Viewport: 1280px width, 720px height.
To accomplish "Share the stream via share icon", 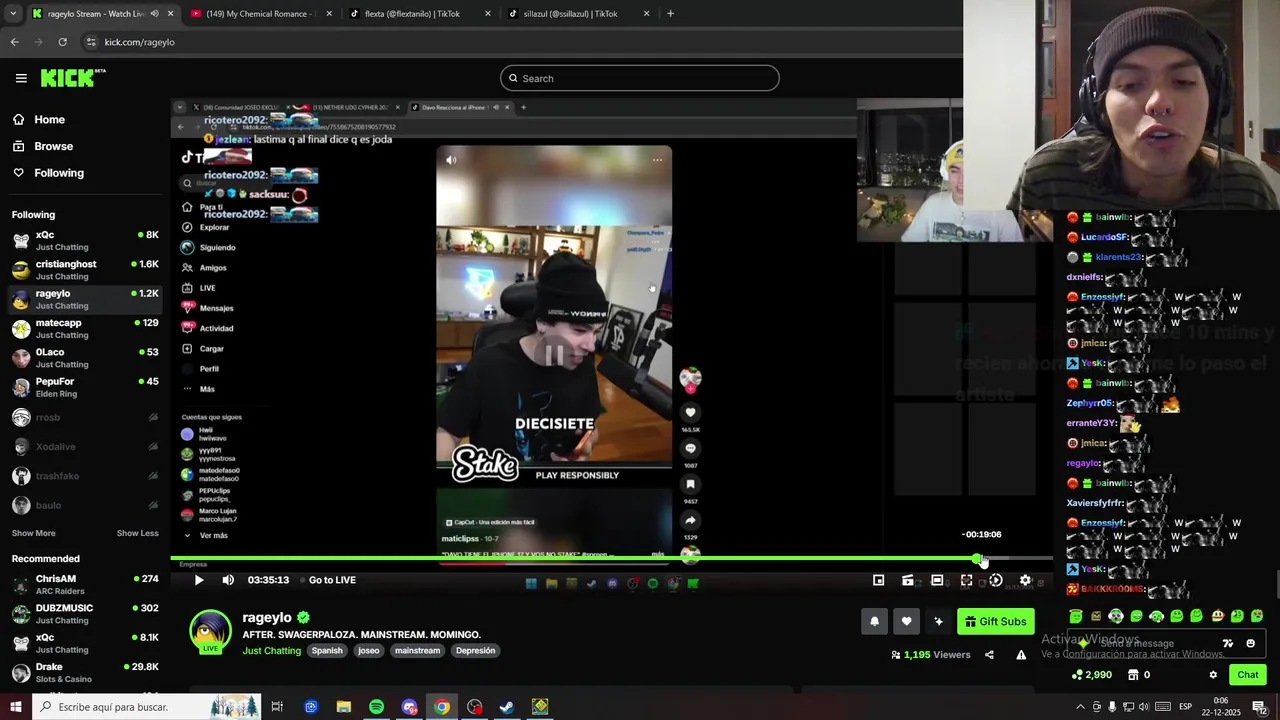I will tap(989, 655).
